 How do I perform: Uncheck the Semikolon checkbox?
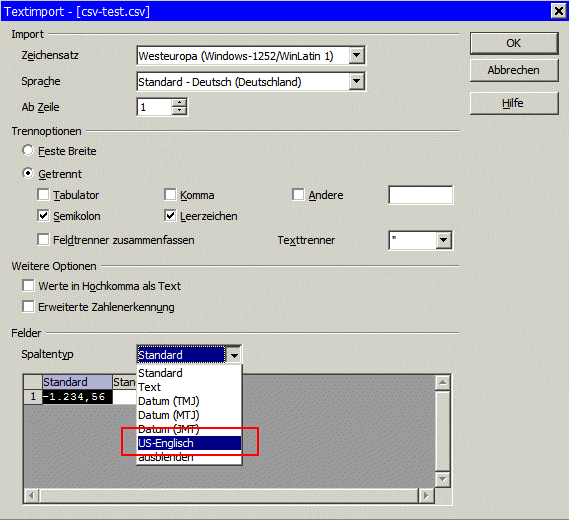tap(43, 216)
